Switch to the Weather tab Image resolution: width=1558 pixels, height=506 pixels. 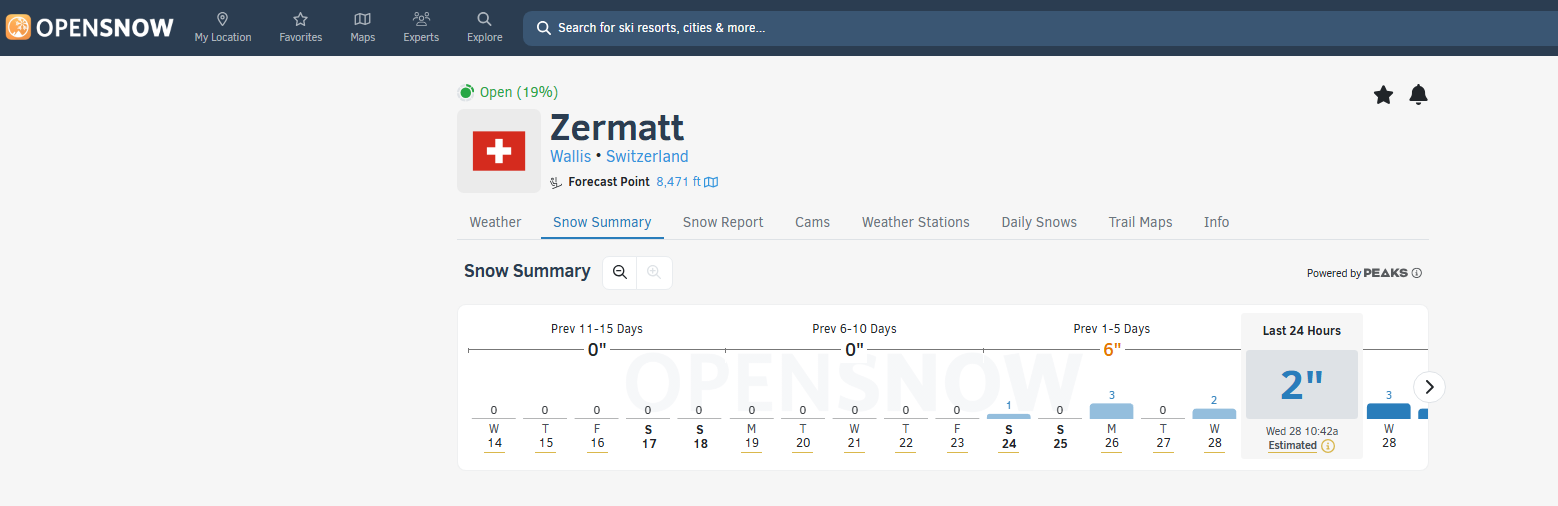click(x=495, y=222)
